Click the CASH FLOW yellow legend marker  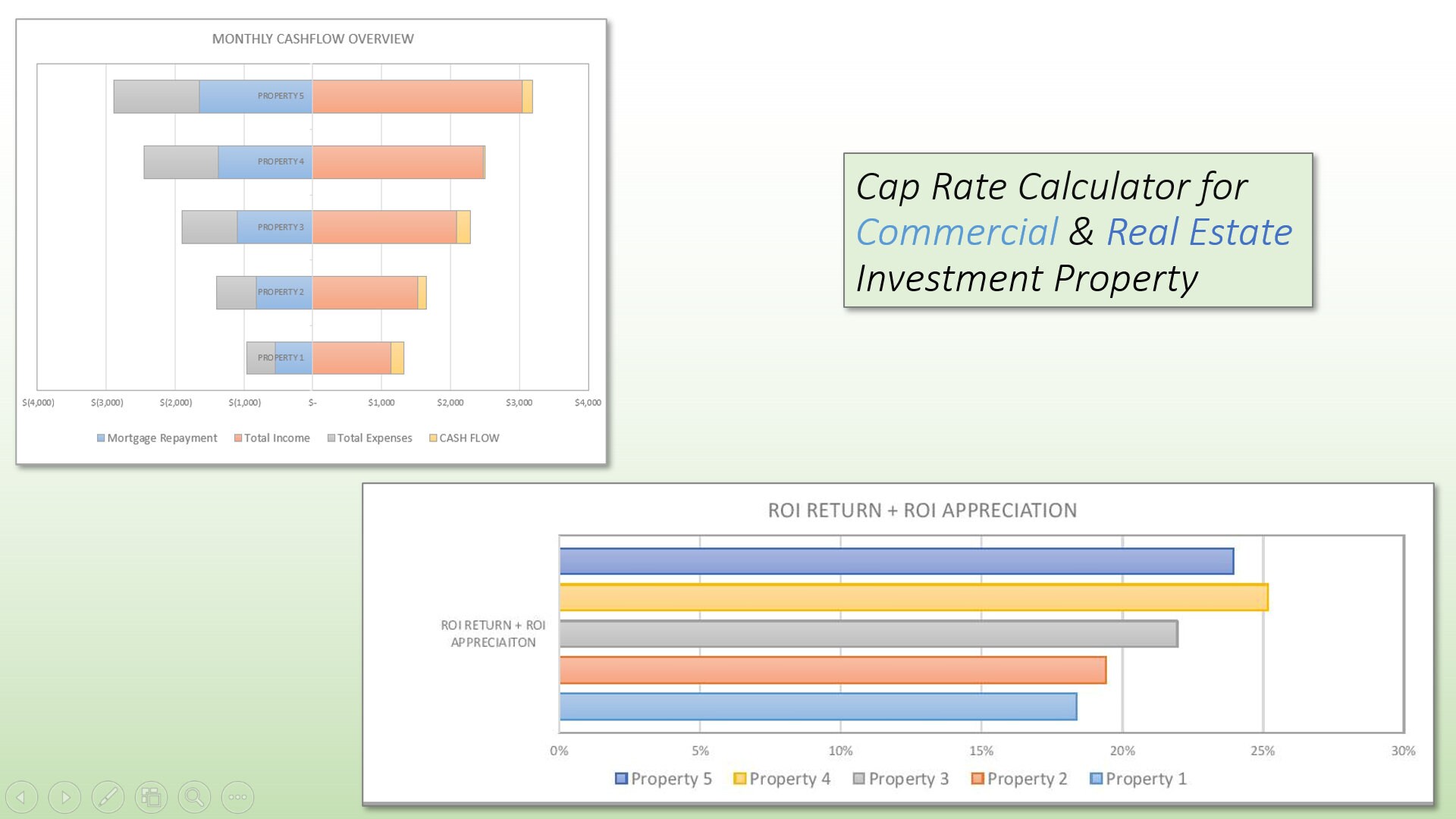432,438
